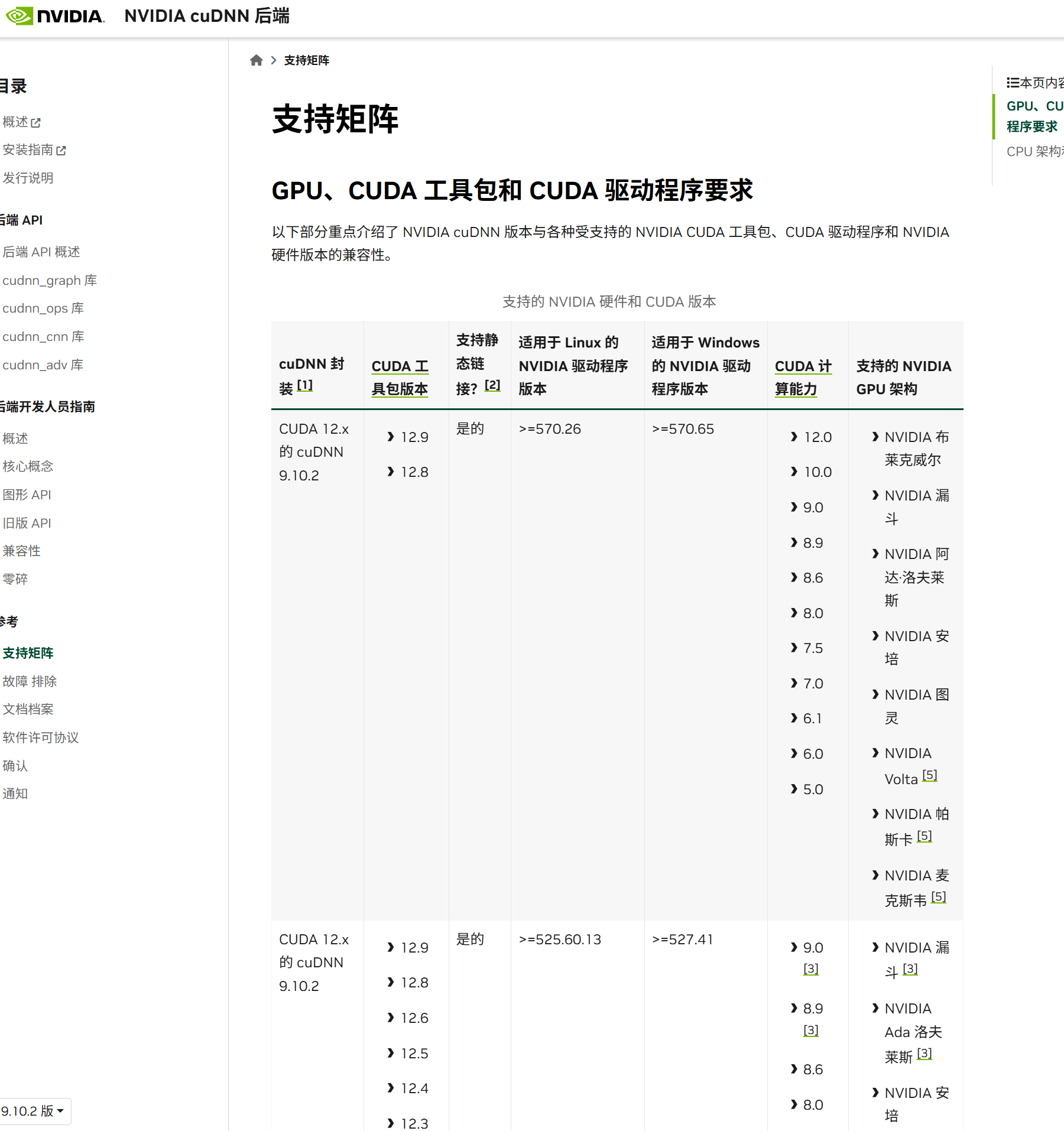
Task: Click >=527.41 Windows driver cell
Action: 683,940
